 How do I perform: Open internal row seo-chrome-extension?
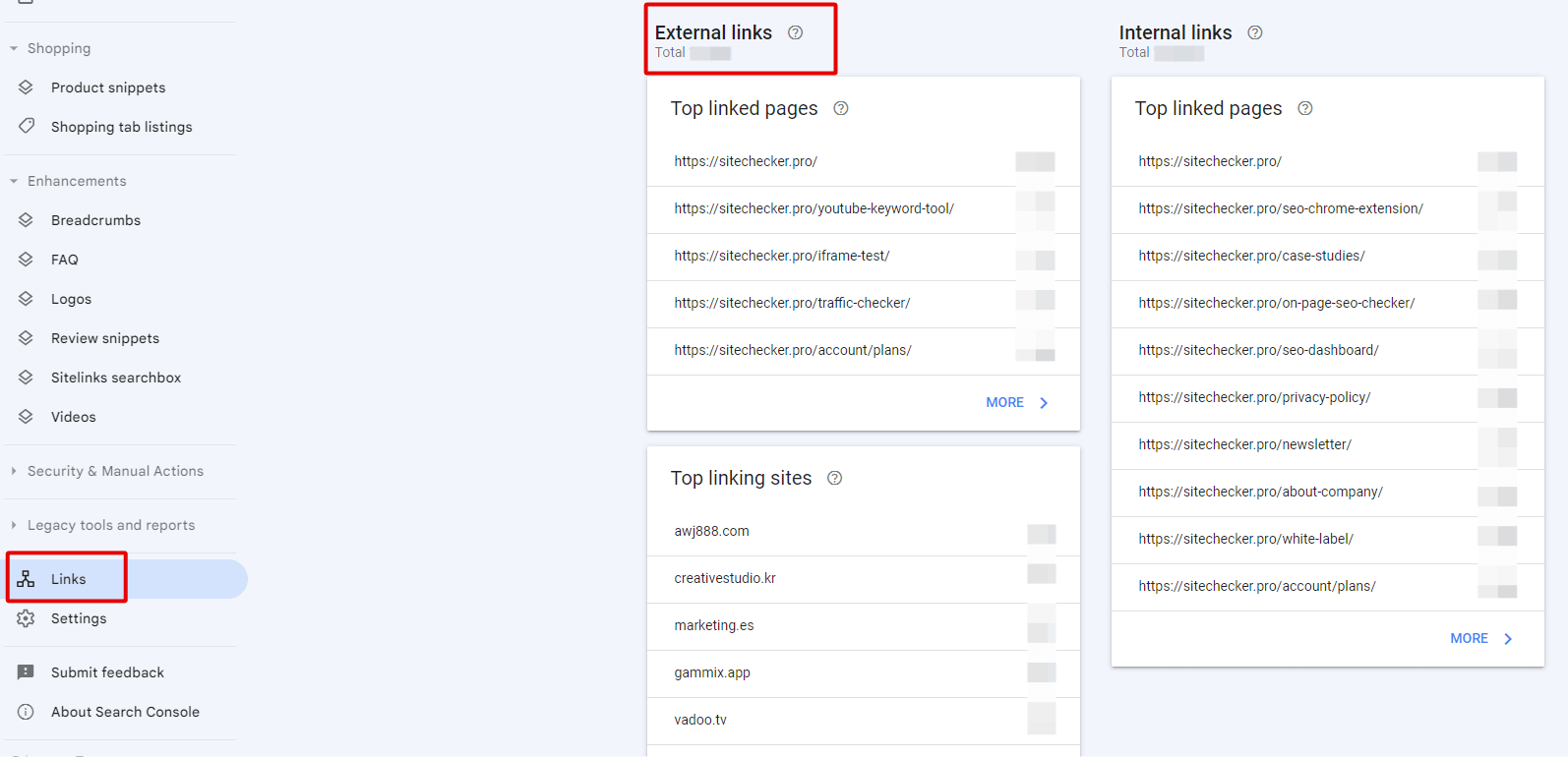(1328, 209)
